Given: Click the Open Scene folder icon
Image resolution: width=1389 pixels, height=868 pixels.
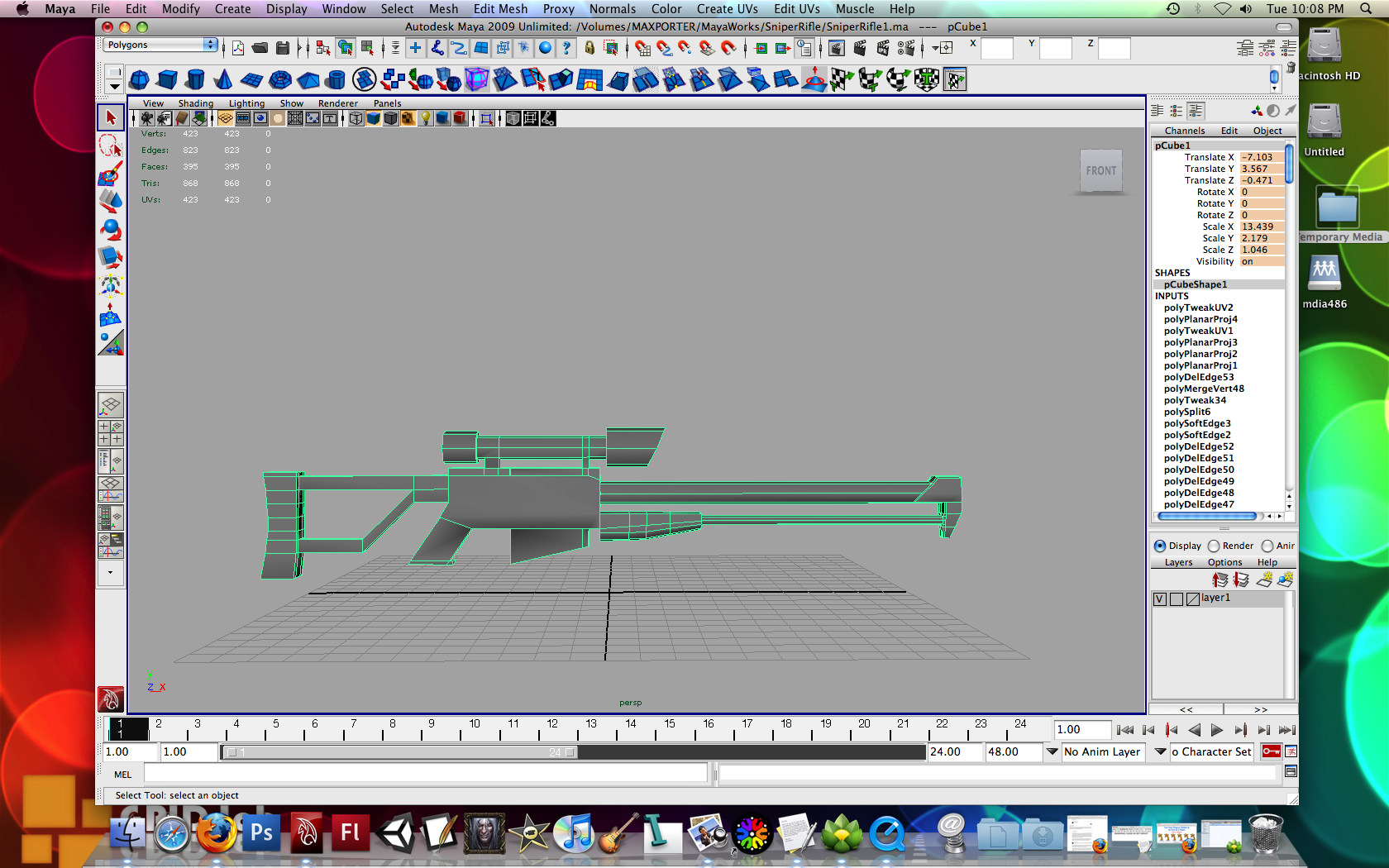Looking at the screenshot, I should click(260, 48).
